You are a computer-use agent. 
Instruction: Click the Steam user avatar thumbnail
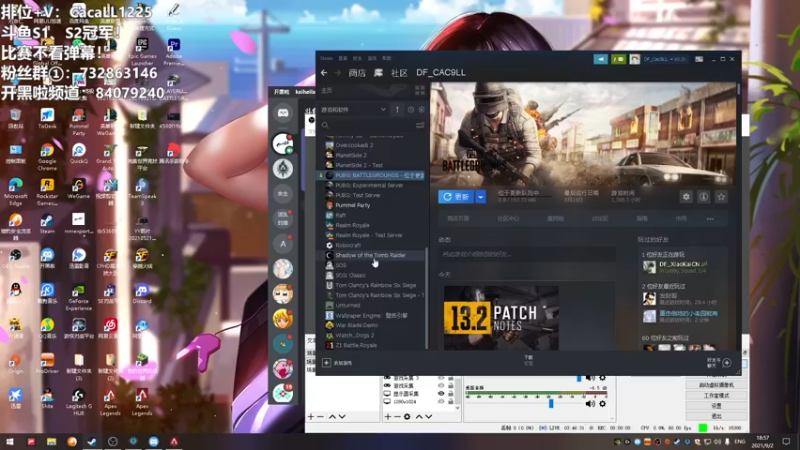pyautogui.click(x=634, y=59)
